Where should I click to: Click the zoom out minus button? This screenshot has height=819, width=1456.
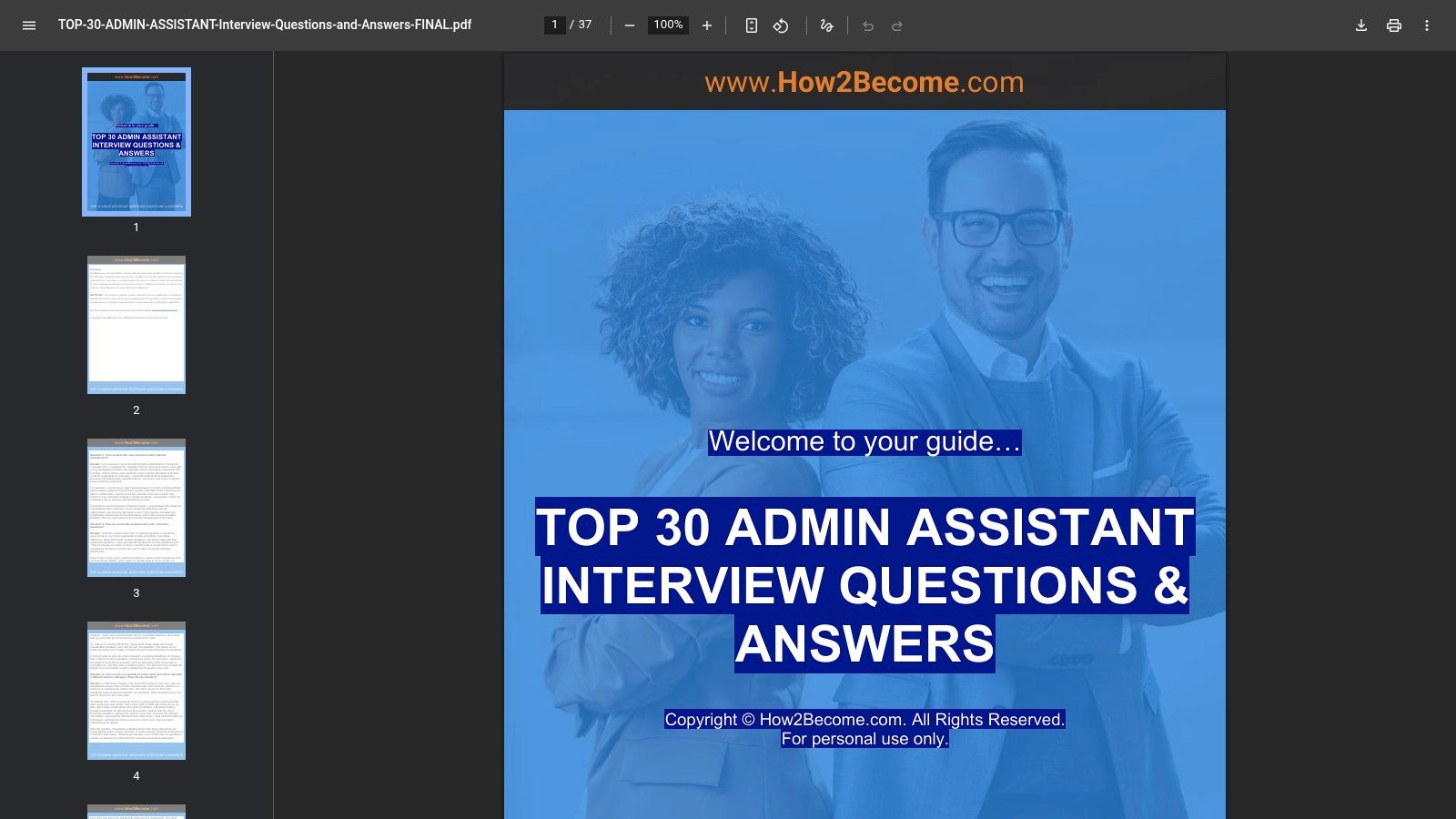pos(629,25)
